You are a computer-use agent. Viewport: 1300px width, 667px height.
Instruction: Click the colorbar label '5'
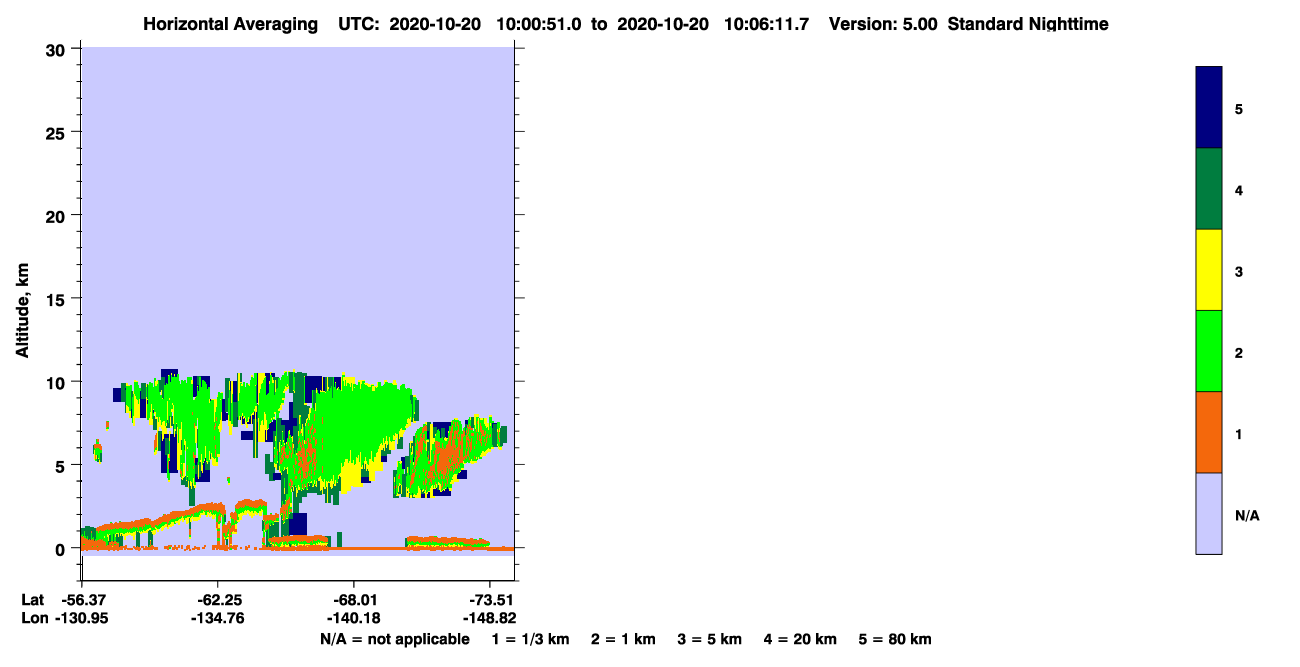pos(1239,109)
